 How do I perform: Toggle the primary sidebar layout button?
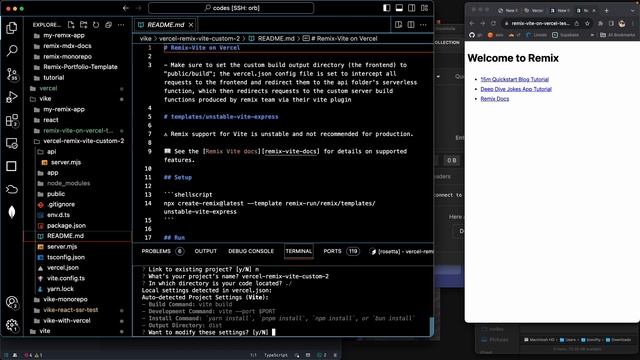click(387, 8)
